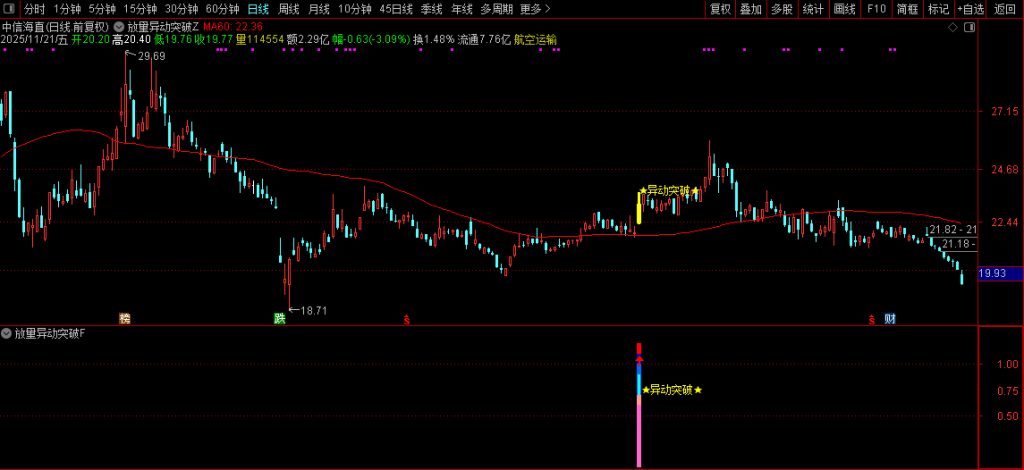
Task: Toggle 叠加 overlay comparison
Action: point(751,9)
